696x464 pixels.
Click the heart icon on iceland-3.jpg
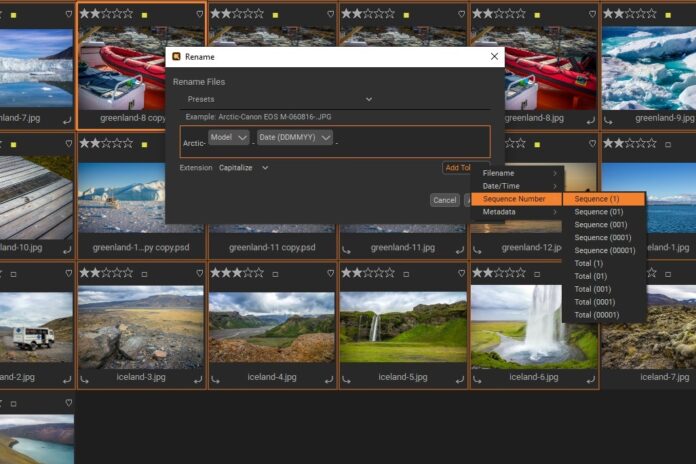(x=199, y=273)
